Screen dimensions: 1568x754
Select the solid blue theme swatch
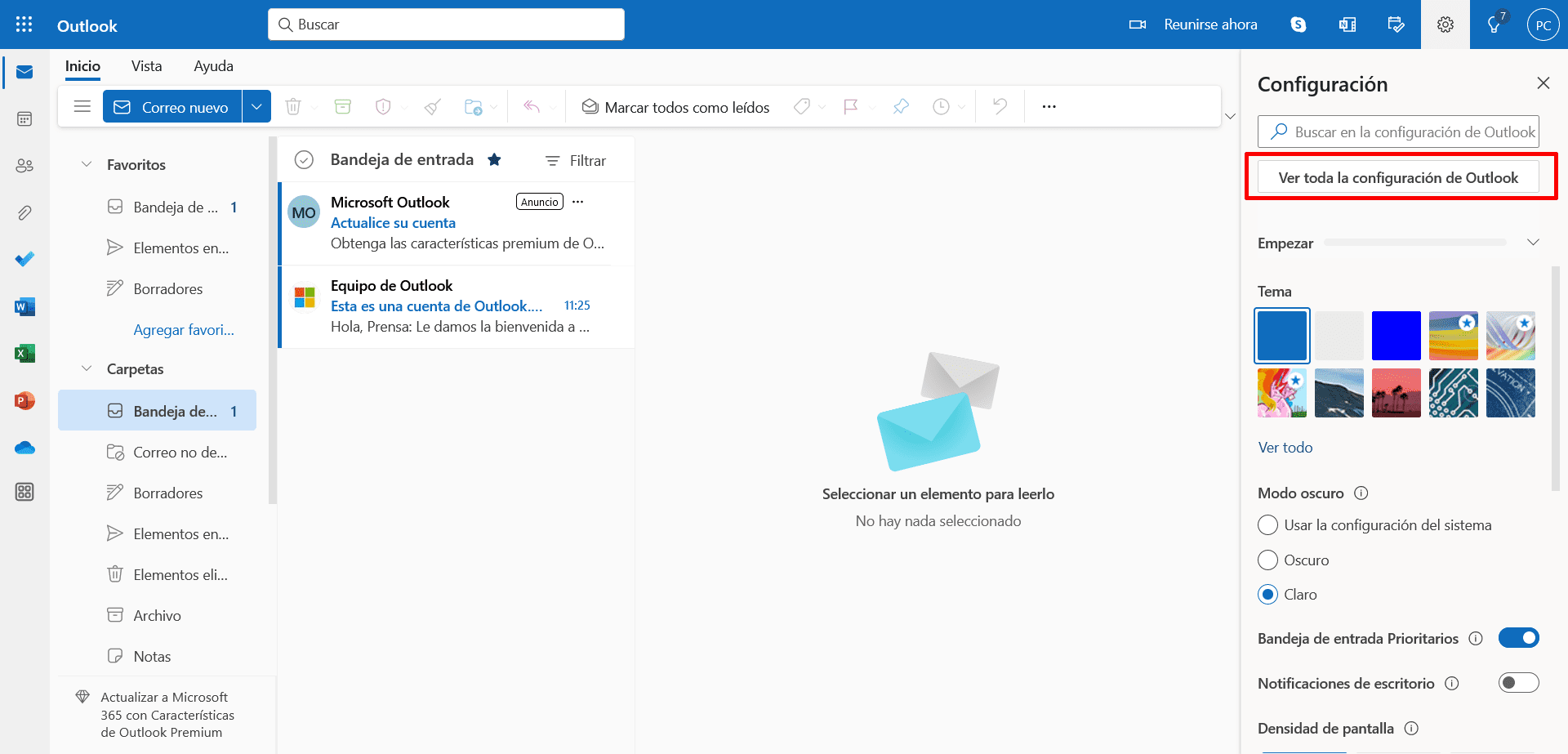1282,336
